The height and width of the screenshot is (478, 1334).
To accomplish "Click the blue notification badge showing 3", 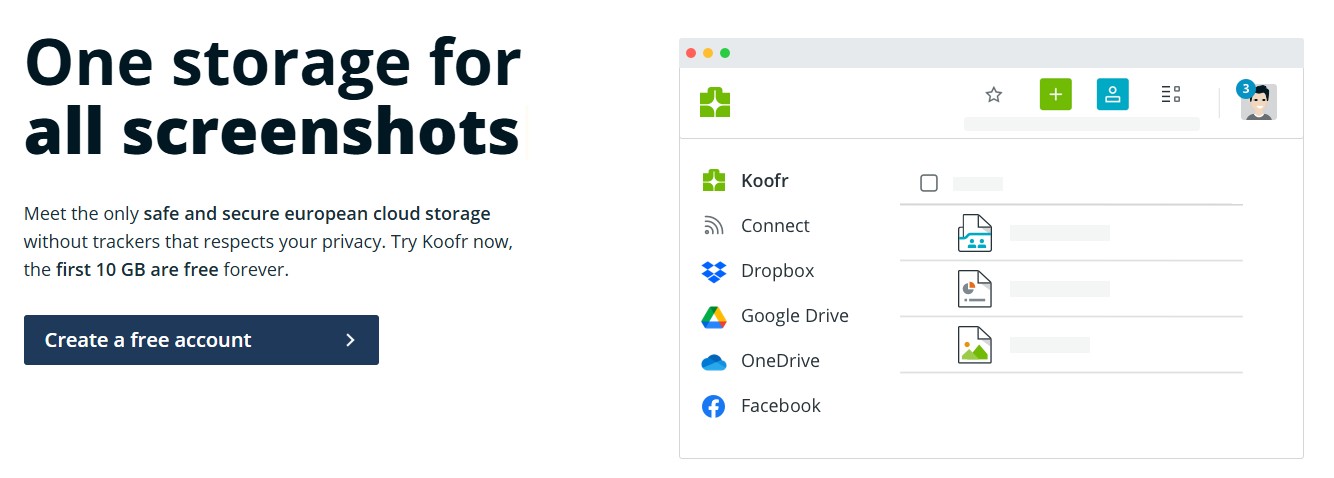I will click(x=1245, y=89).
